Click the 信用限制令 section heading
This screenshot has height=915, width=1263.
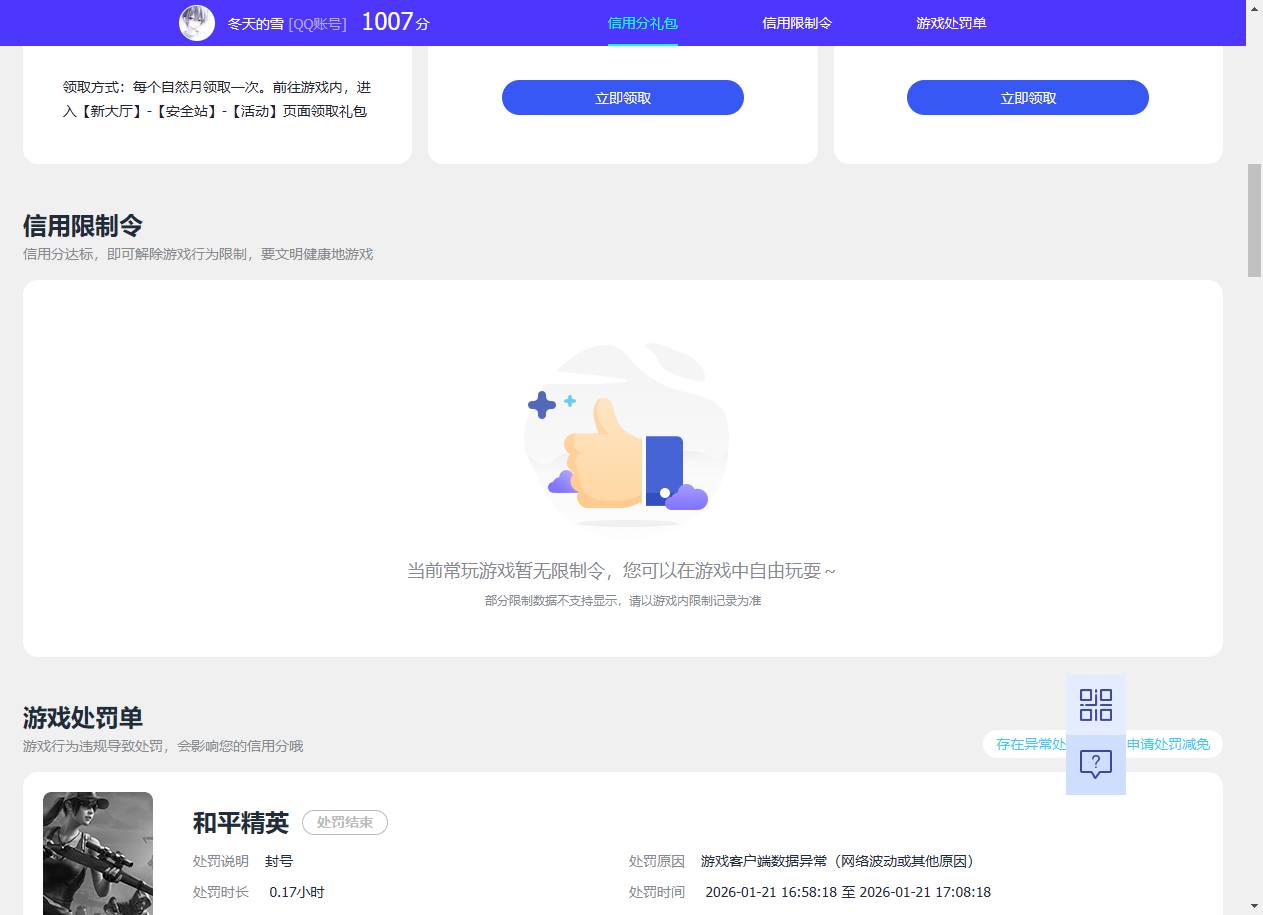[x=83, y=225]
